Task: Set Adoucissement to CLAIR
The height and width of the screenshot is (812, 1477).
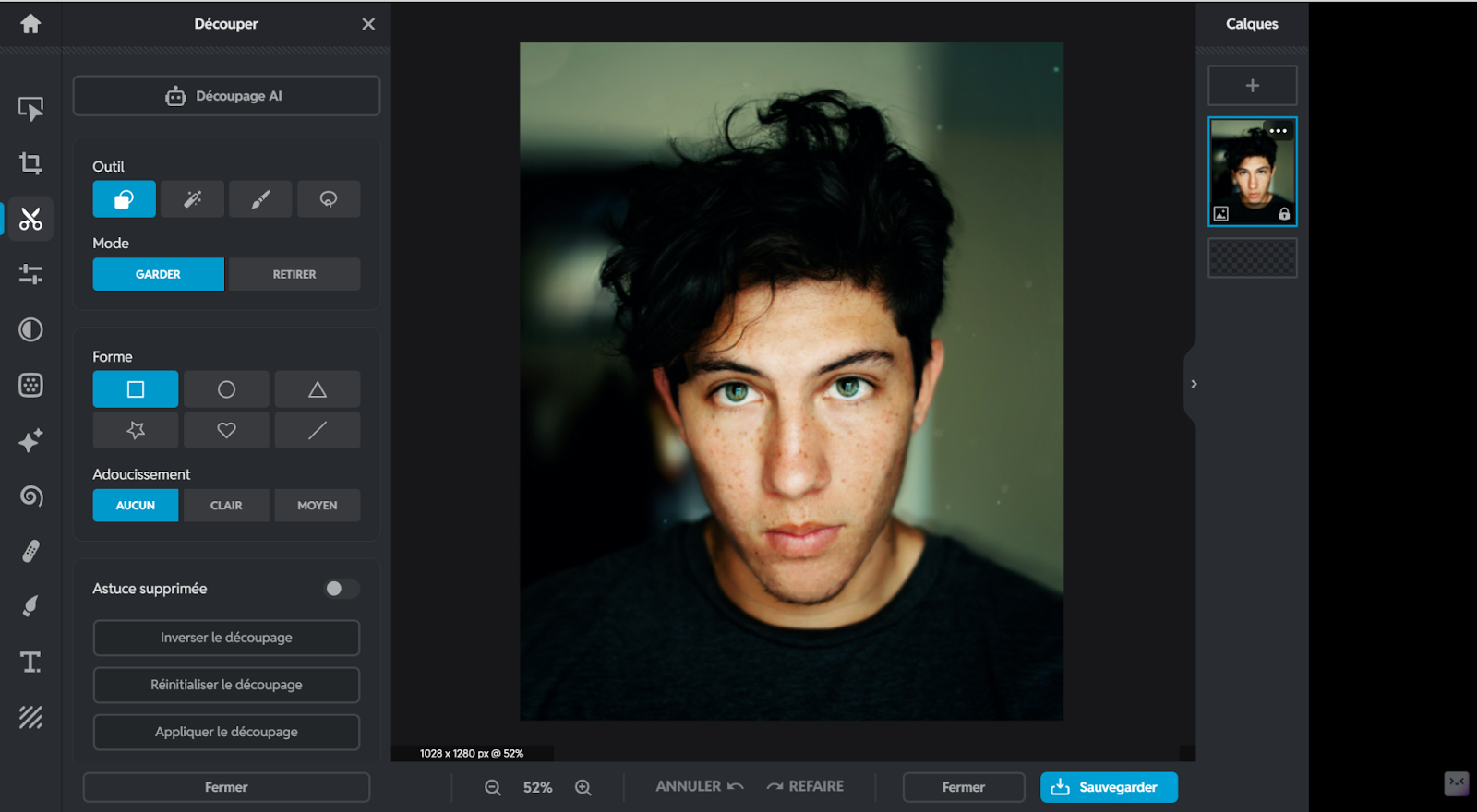Action: (226, 506)
